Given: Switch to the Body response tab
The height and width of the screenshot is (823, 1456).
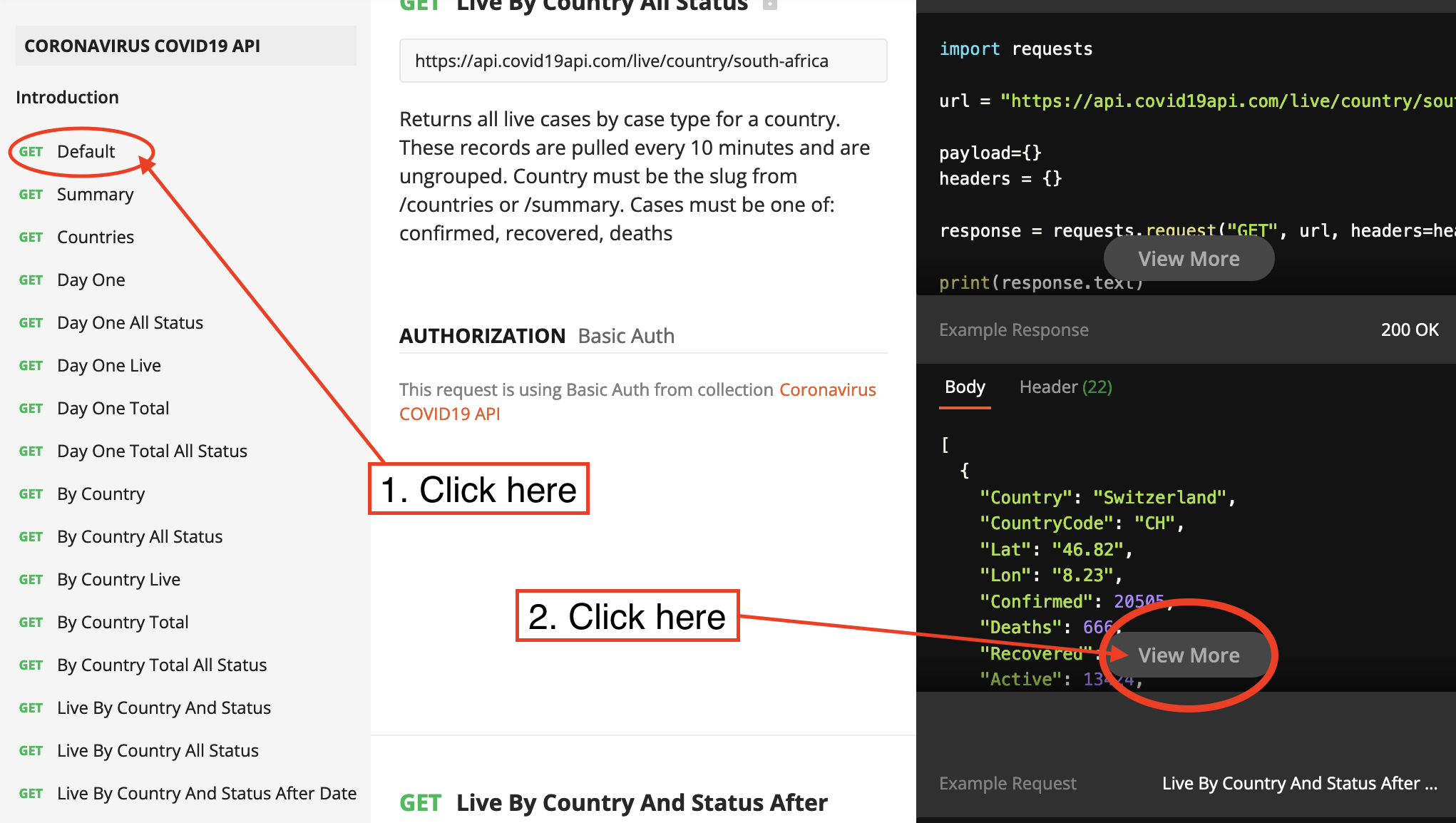Looking at the screenshot, I should coord(965,387).
